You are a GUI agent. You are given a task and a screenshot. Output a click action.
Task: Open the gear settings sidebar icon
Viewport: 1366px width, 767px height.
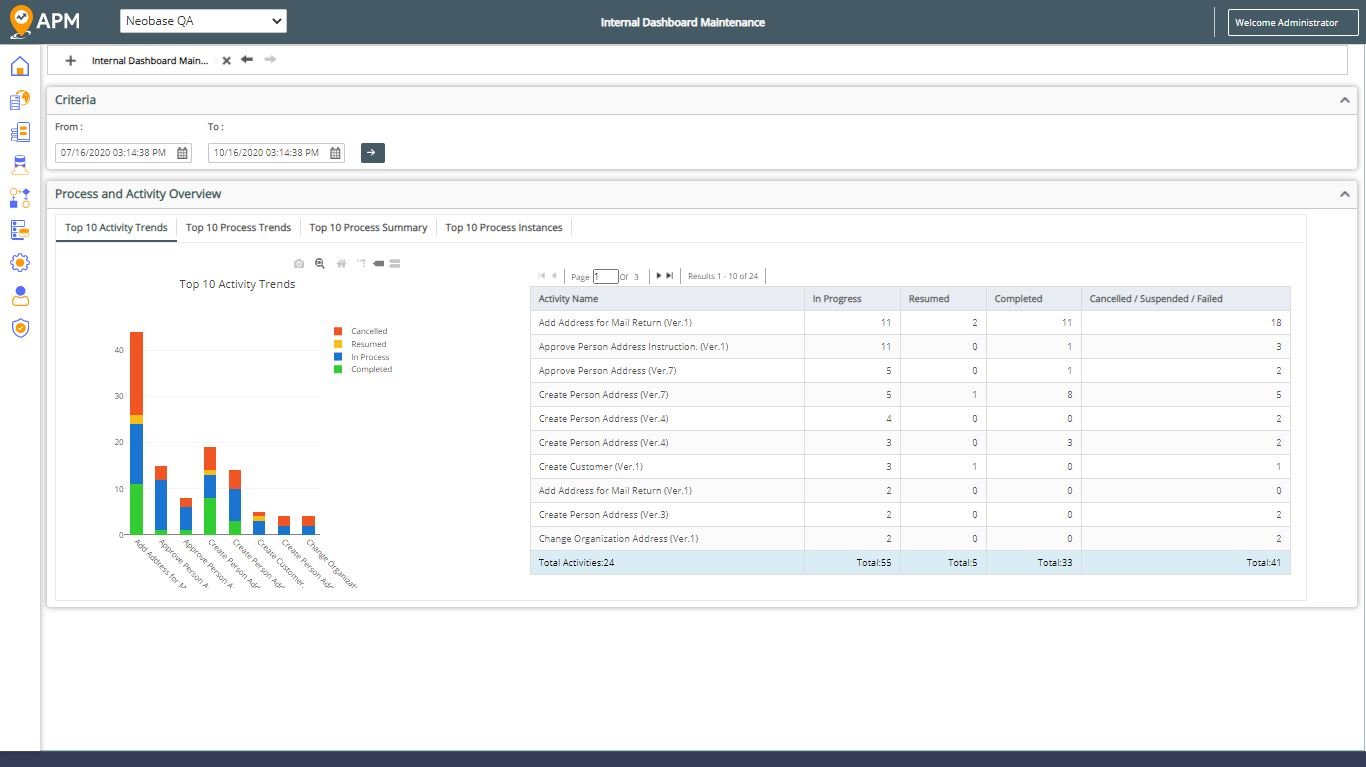pyautogui.click(x=19, y=263)
